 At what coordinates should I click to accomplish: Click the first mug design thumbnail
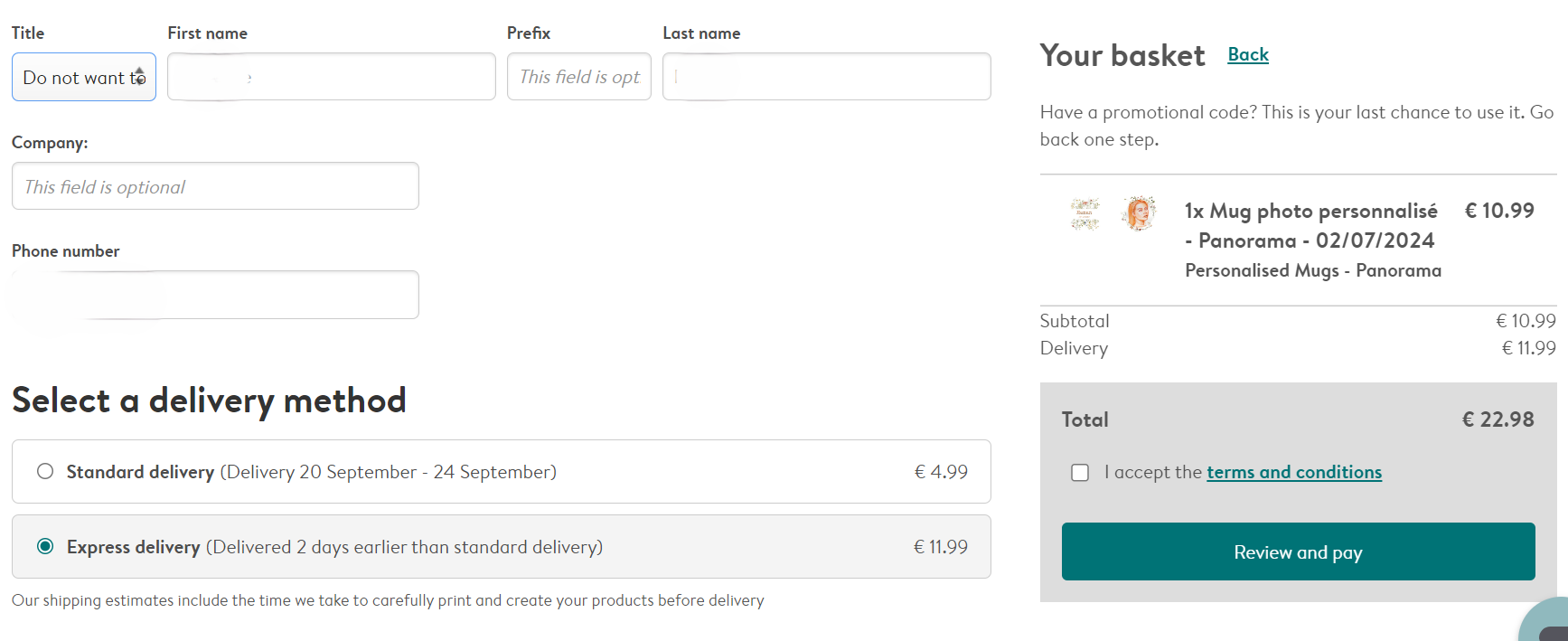[1085, 214]
